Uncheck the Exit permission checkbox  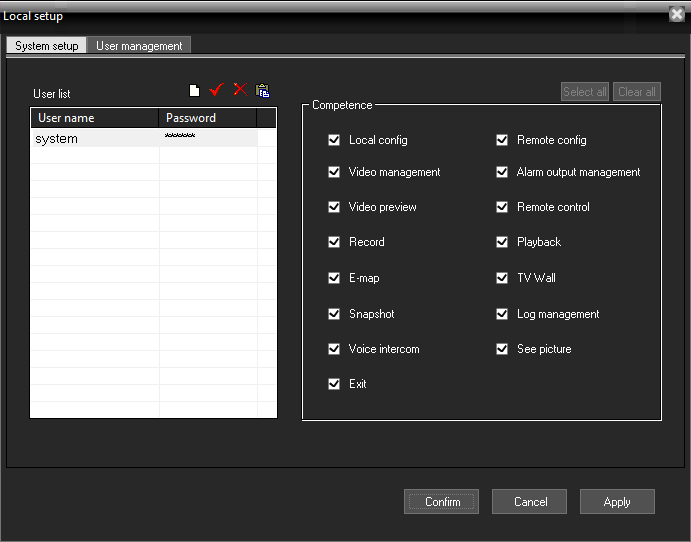[334, 384]
